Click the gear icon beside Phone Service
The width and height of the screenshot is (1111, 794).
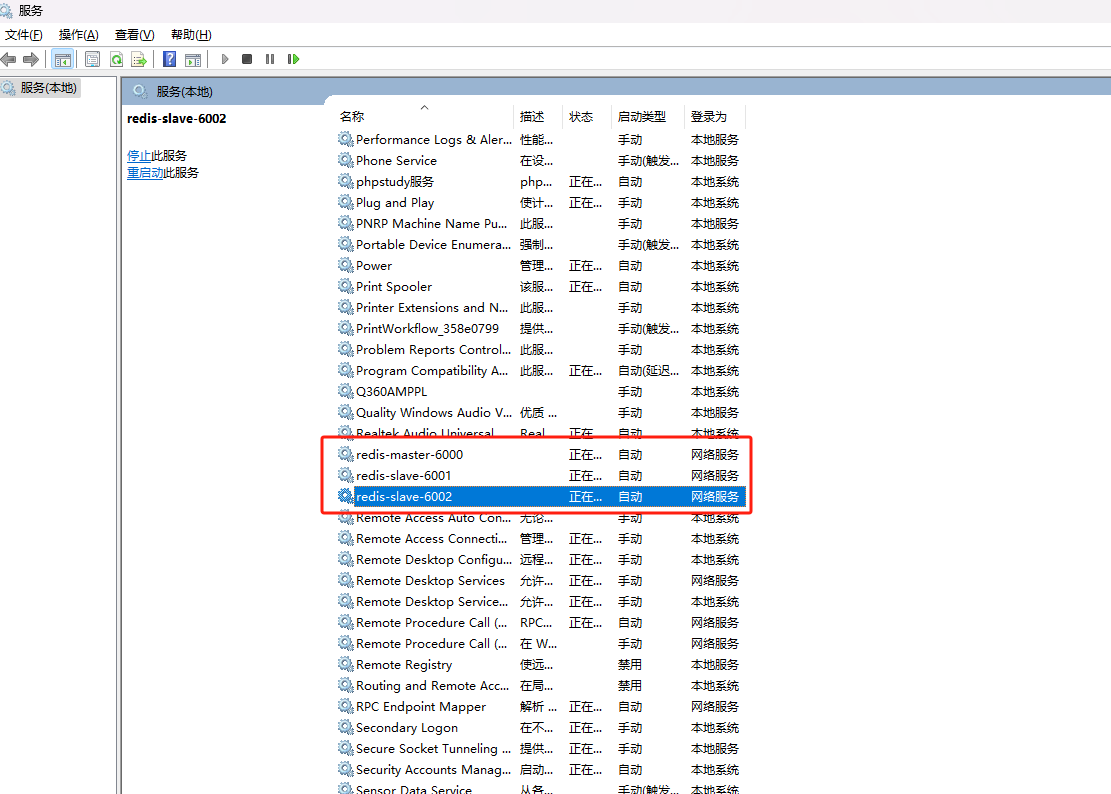pos(346,160)
